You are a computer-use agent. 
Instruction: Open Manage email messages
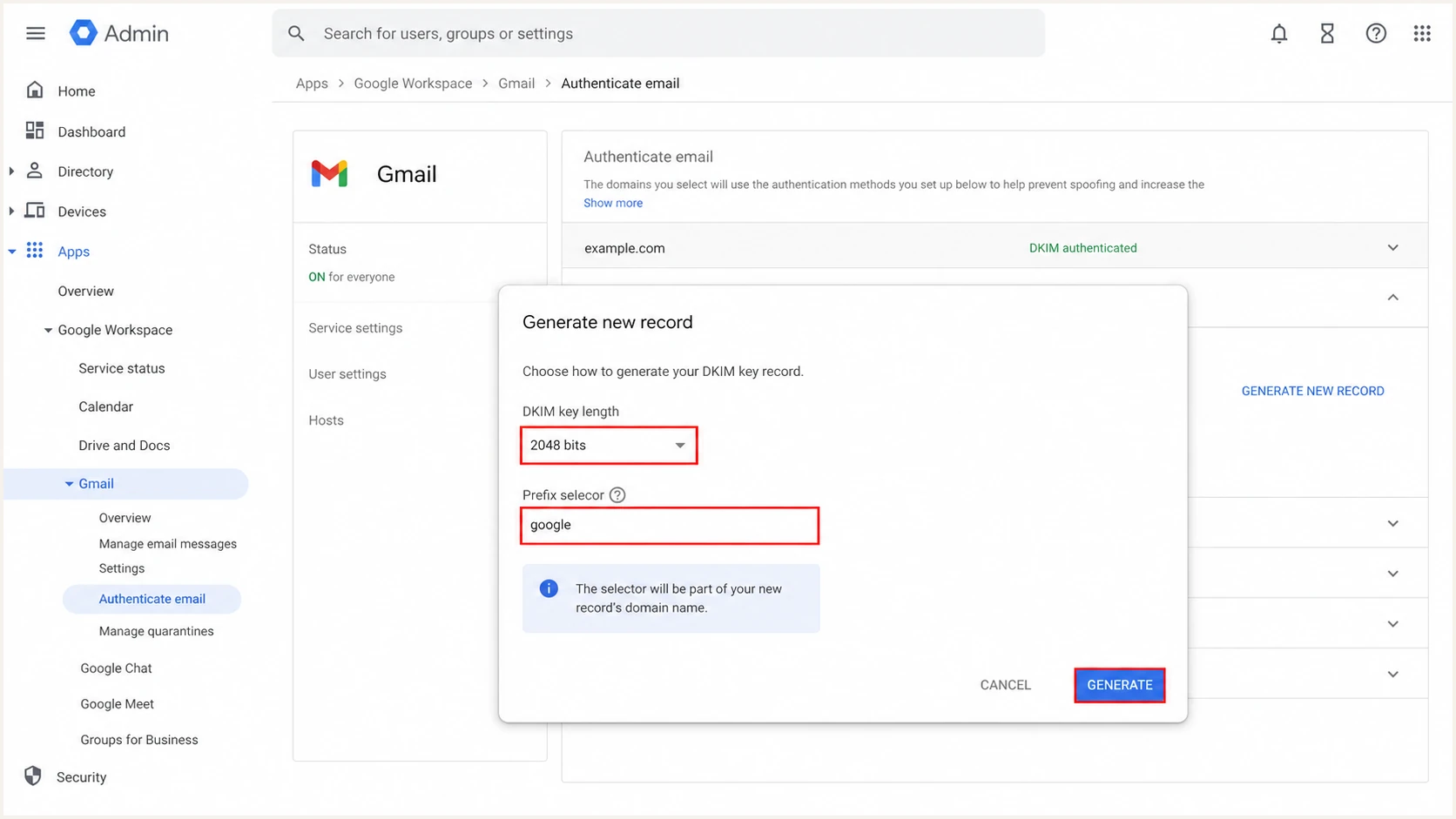(x=168, y=544)
